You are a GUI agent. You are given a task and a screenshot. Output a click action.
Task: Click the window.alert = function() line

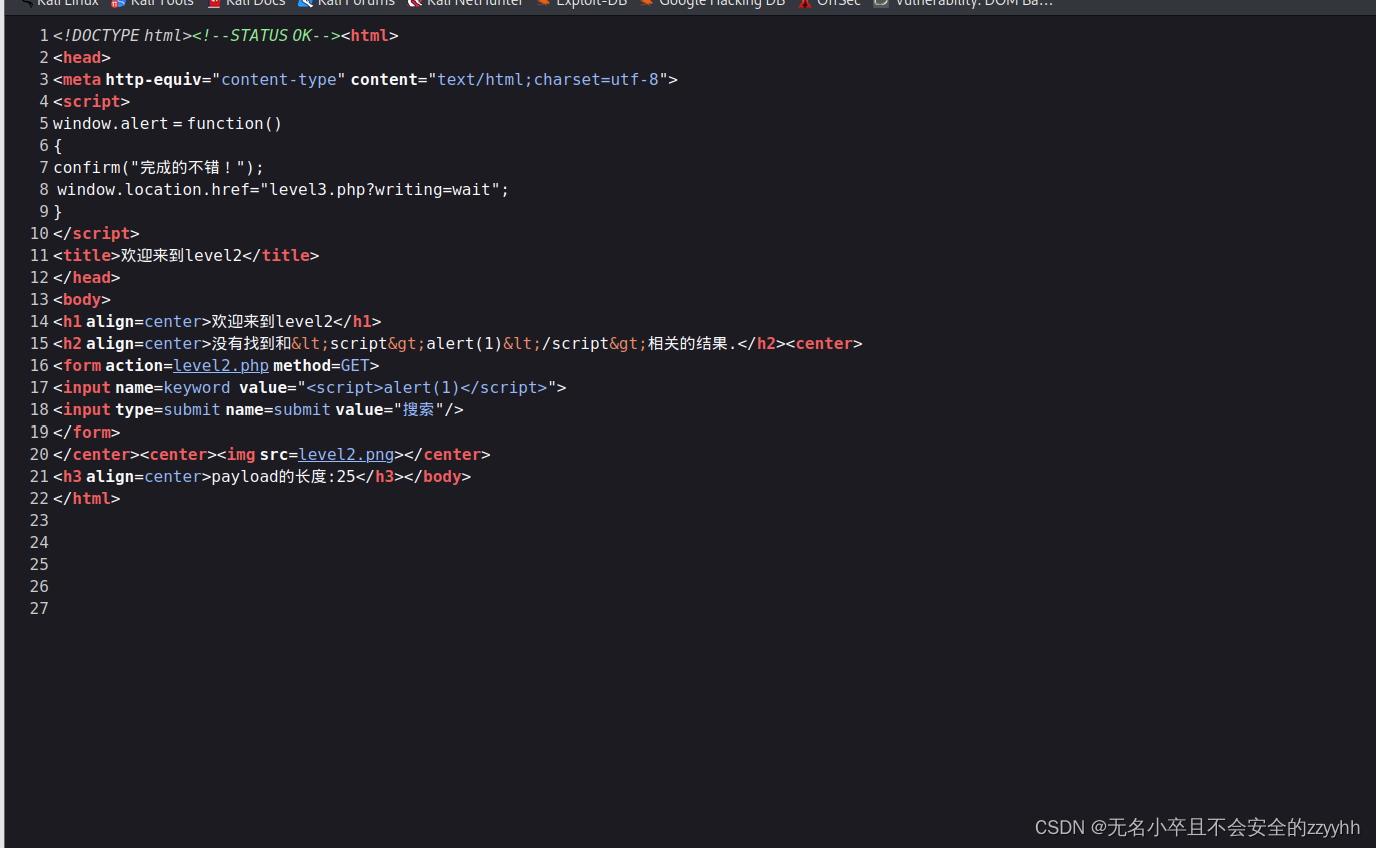[x=168, y=124]
